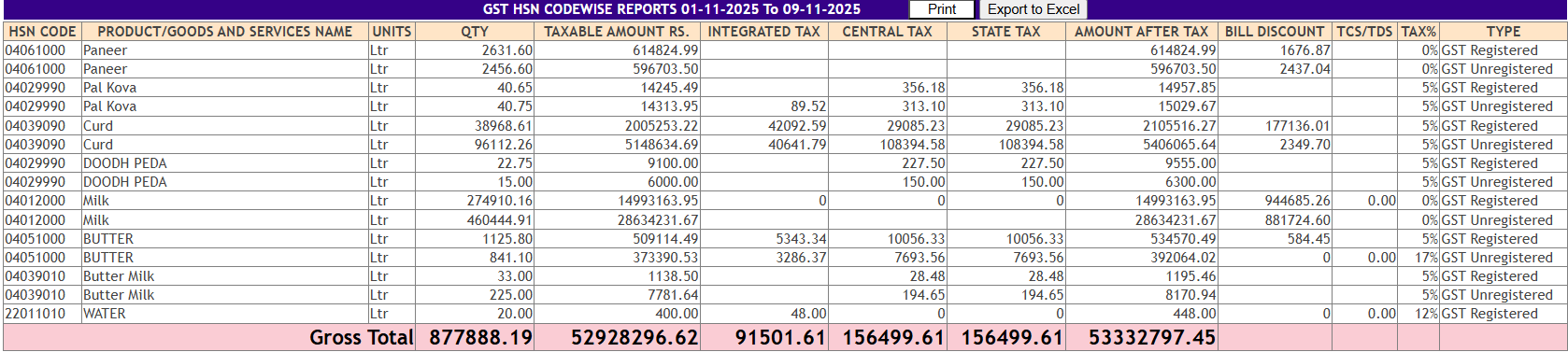Viewport: 1568px width, 352px height.
Task: Click the TAXABLE AMOUNT RS. header
Action: coord(617,32)
